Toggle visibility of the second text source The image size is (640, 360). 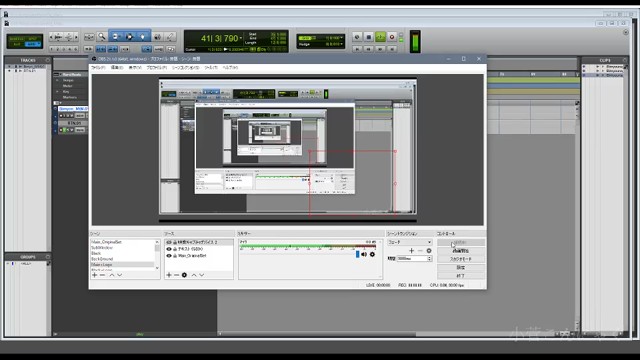[169, 249]
